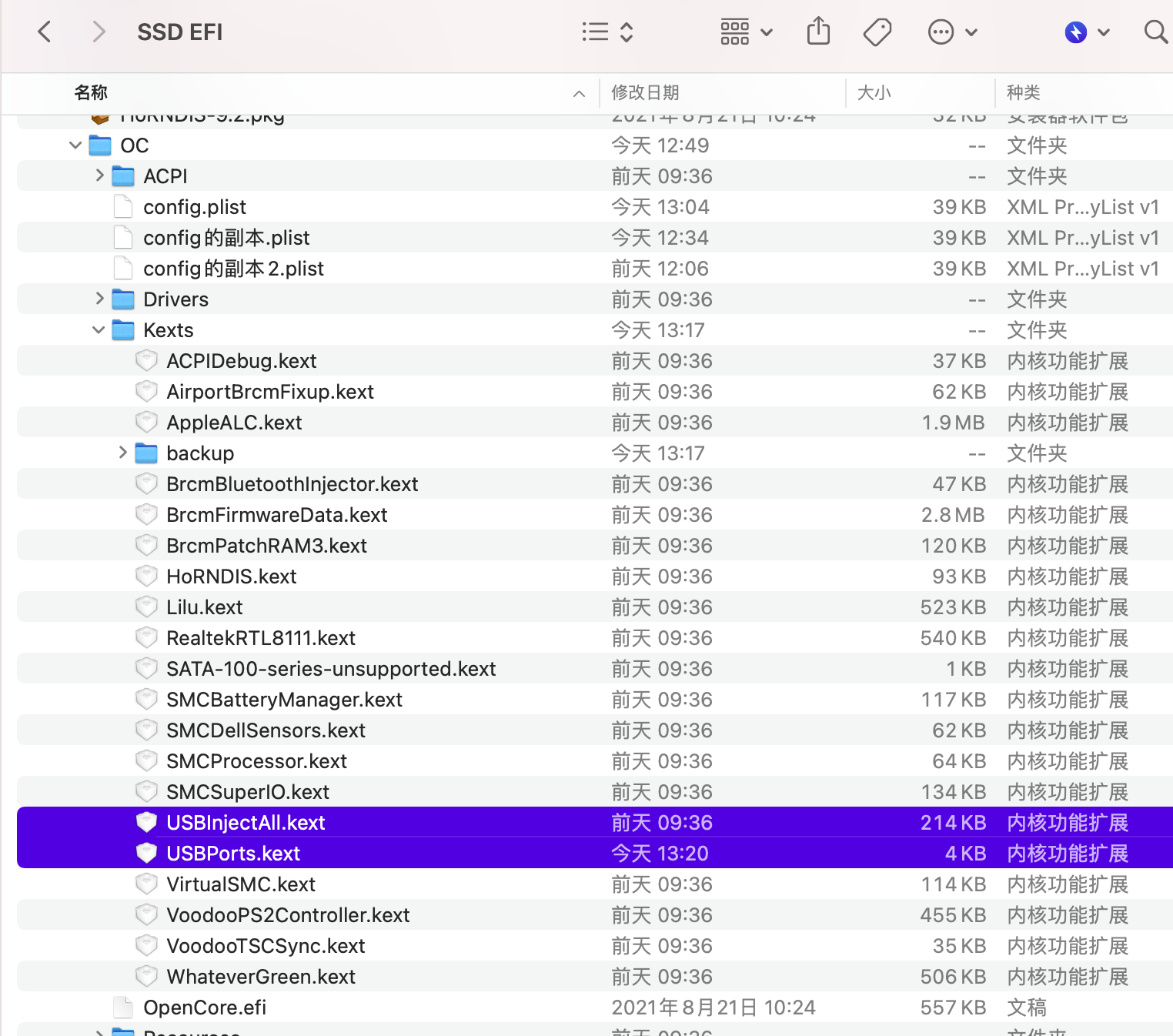The width and height of the screenshot is (1173, 1036).
Task: Click the 今天 12:49 date of OC folder
Action: [x=660, y=145]
